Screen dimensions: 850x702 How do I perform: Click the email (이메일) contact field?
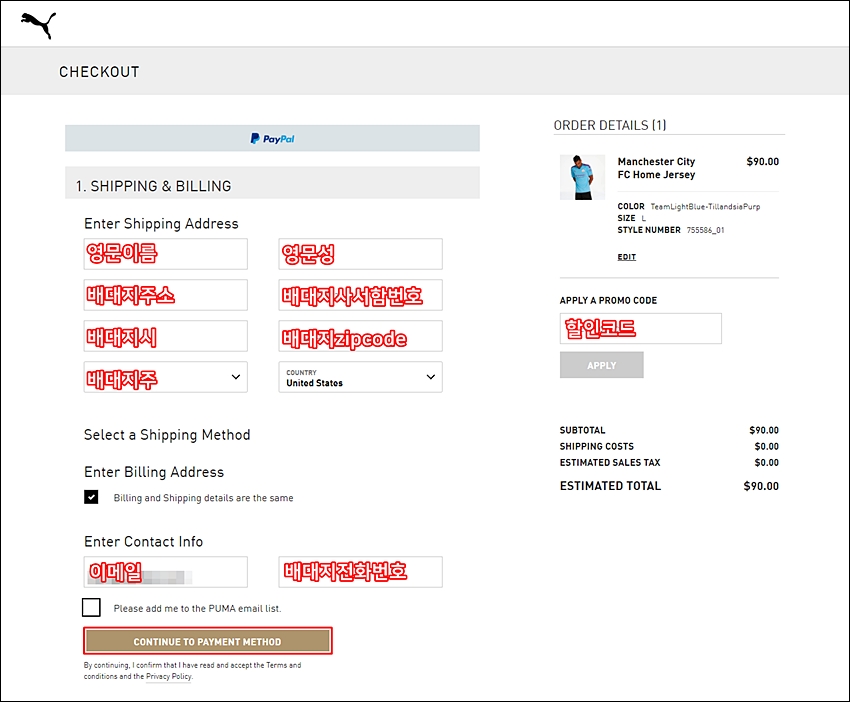pos(165,572)
